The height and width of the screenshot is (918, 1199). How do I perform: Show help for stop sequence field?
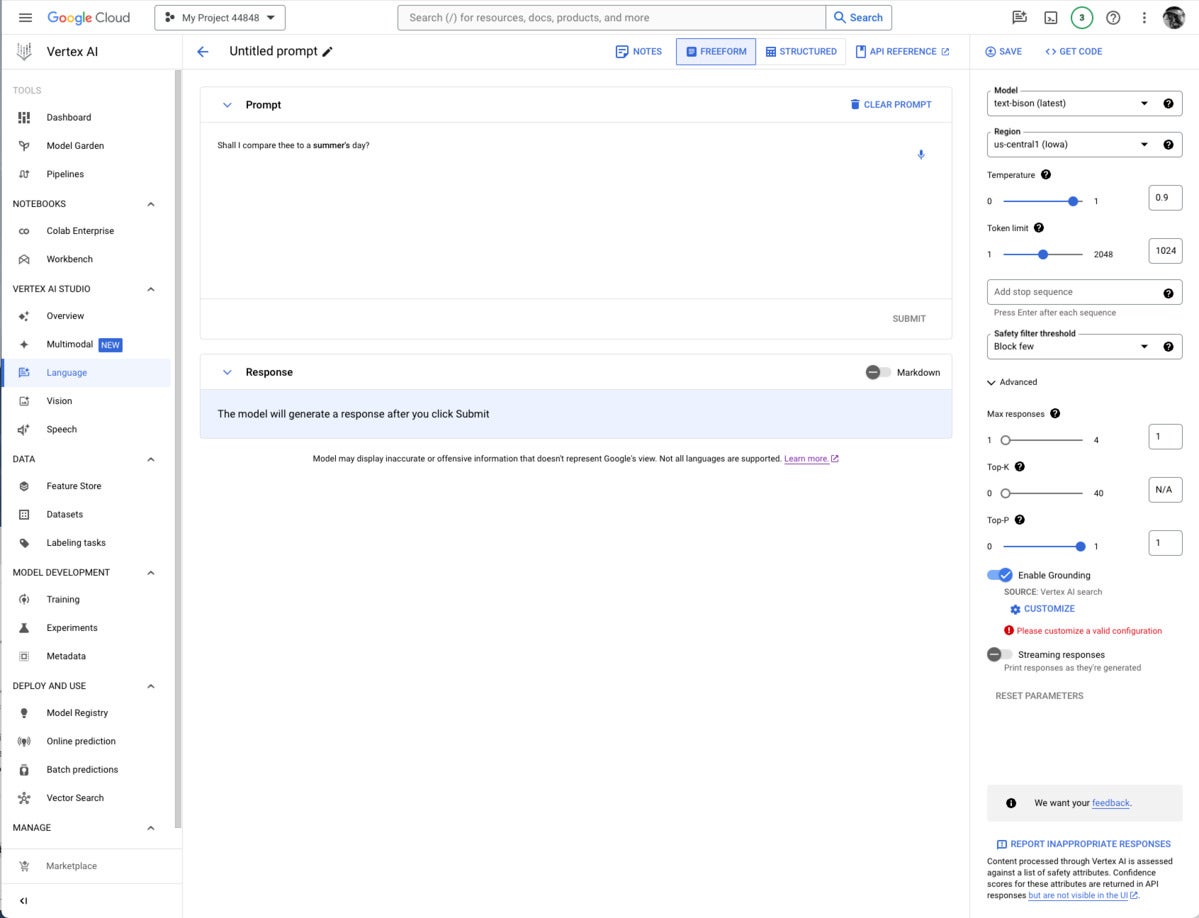tap(1168, 293)
